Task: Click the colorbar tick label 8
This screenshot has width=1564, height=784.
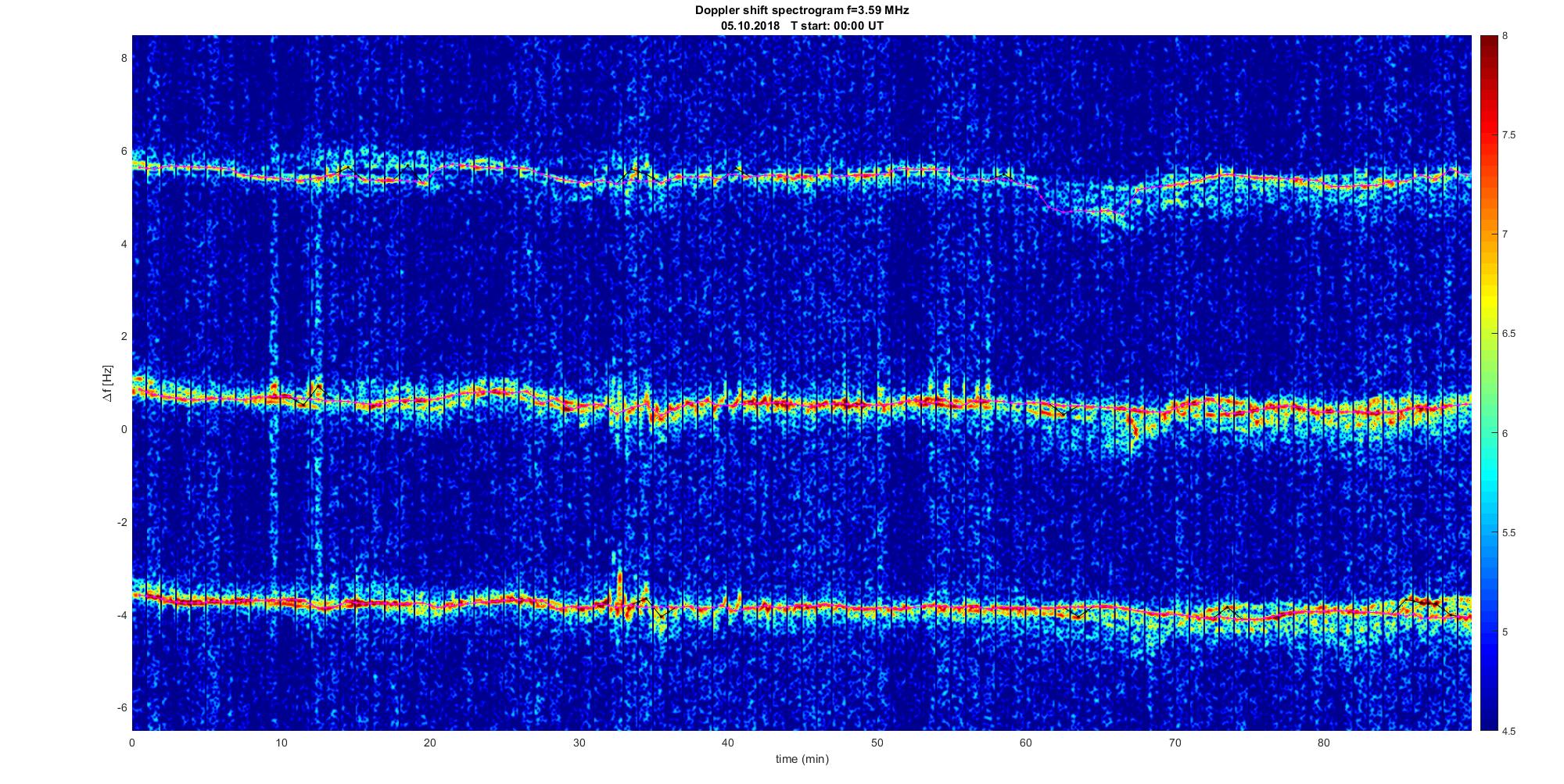Action: (x=1505, y=36)
